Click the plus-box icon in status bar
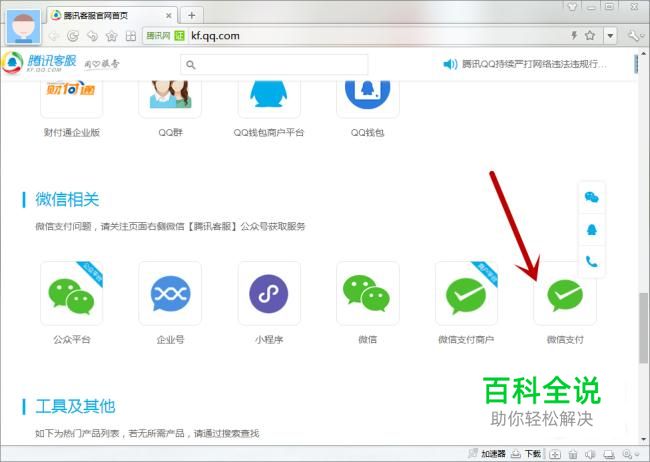Screen dimensions: 650x462 tap(555, 454)
